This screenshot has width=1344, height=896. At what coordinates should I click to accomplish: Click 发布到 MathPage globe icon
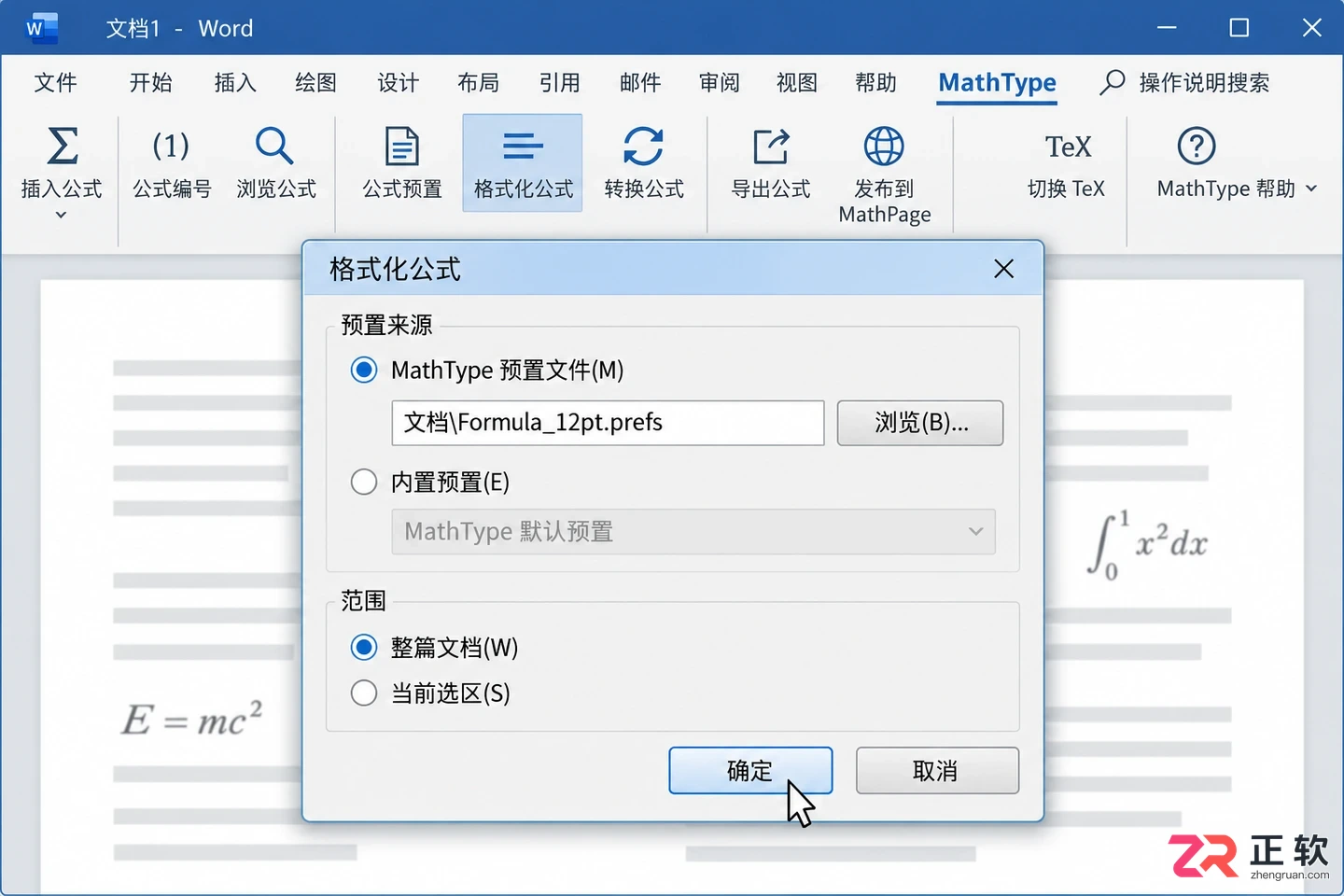point(884,146)
